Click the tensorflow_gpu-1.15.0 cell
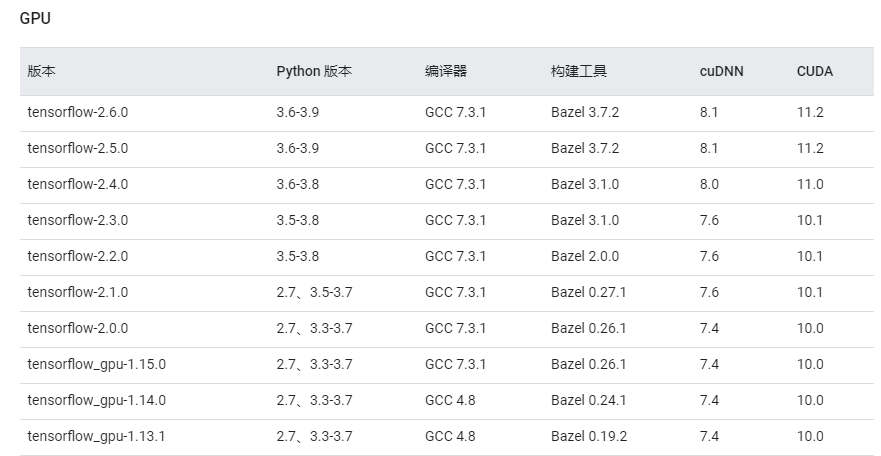Screen dimensions: 881x456 pos(97,364)
